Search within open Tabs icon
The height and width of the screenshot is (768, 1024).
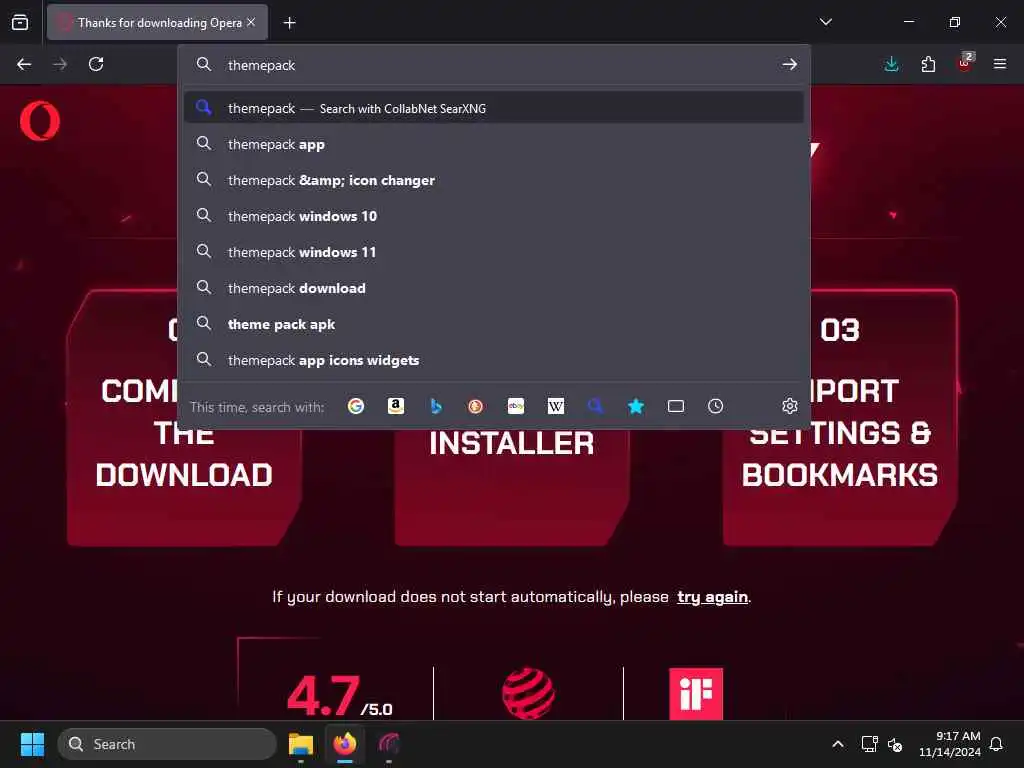click(676, 406)
